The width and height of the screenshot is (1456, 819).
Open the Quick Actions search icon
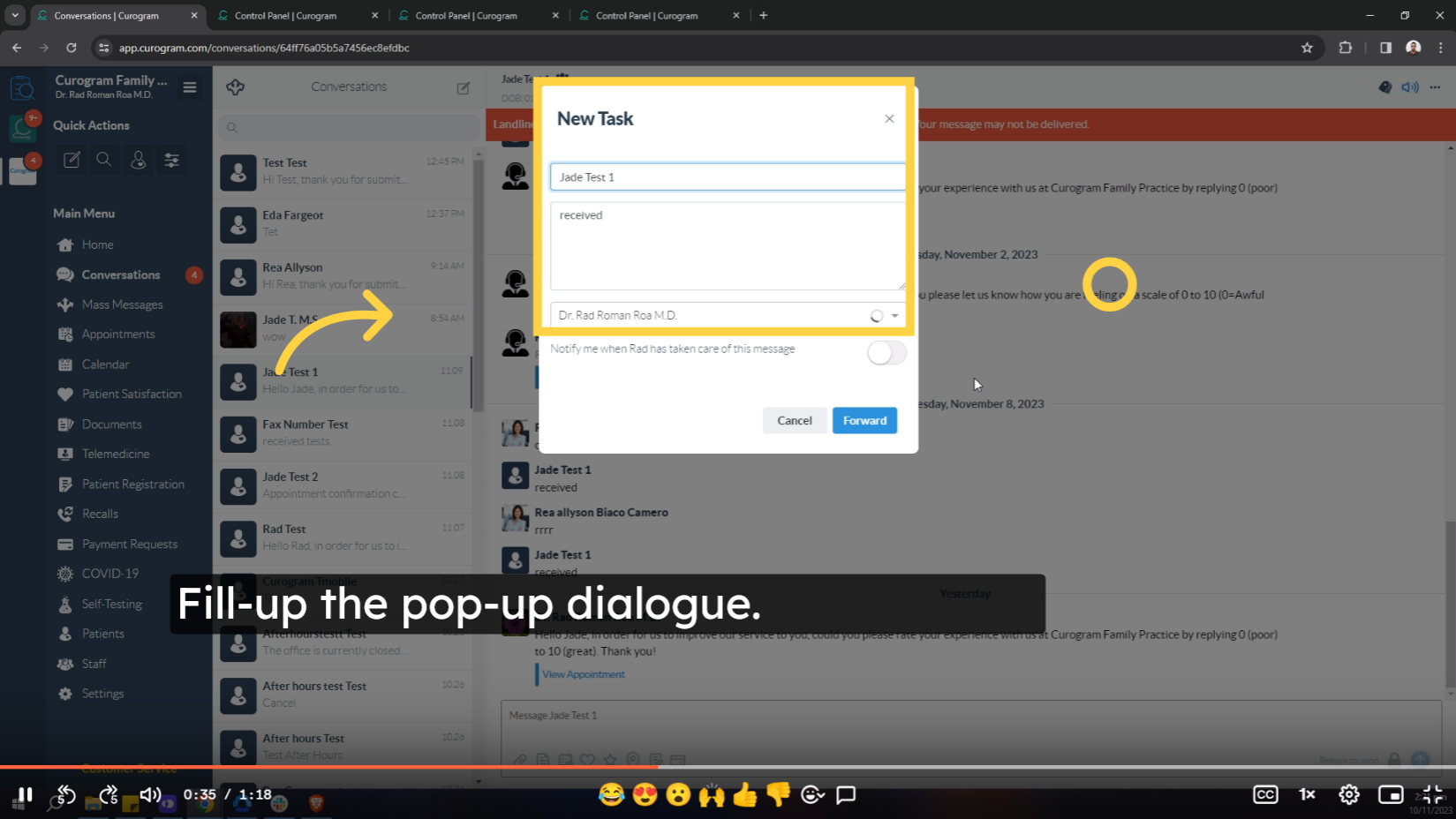click(x=104, y=160)
